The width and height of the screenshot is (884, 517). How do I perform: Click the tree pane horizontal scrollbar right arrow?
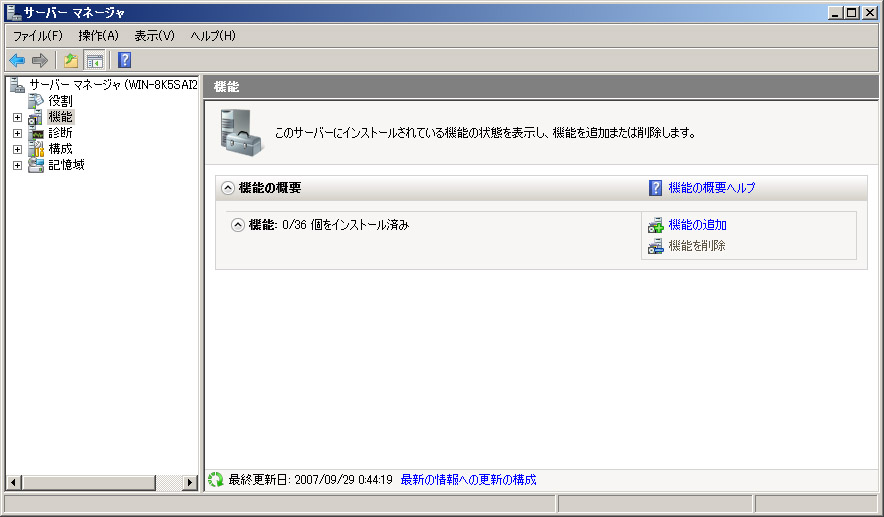point(190,483)
